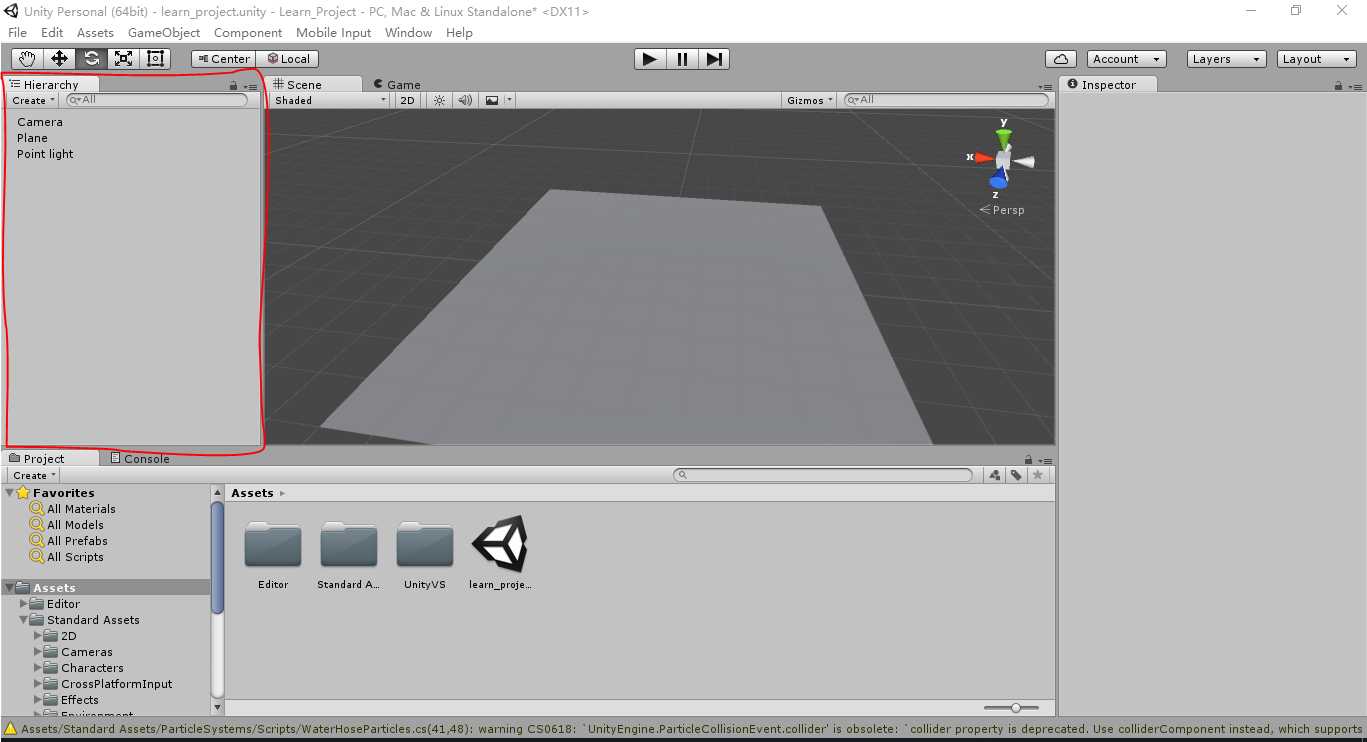Open the UnityVS folder in the assets grid
The height and width of the screenshot is (742, 1367).
(x=425, y=553)
